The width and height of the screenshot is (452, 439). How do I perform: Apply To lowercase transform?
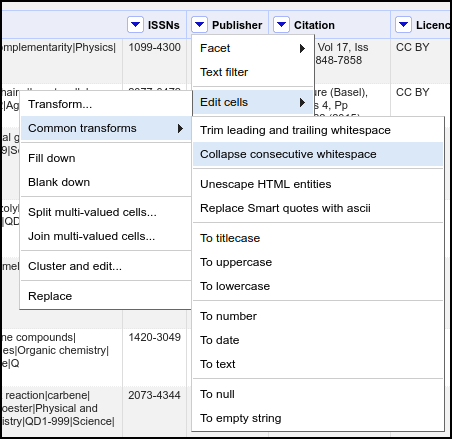(318, 286)
